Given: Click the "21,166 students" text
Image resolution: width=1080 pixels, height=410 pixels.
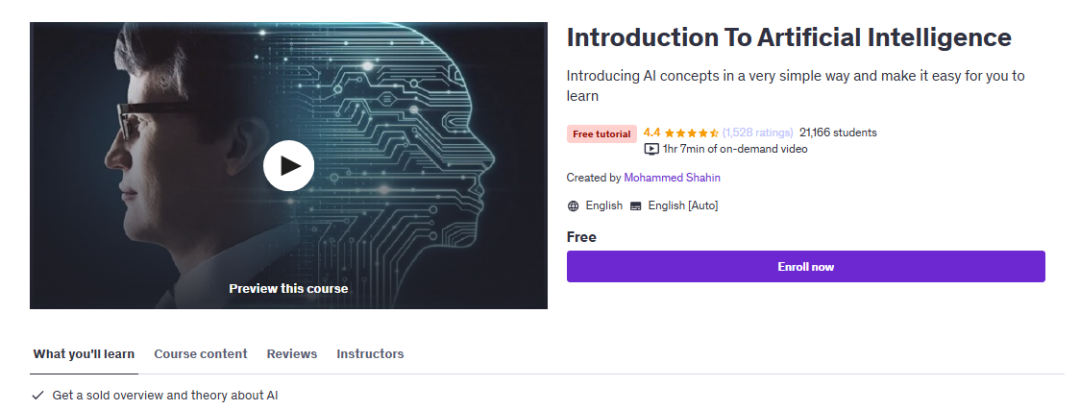Looking at the screenshot, I should (838, 132).
